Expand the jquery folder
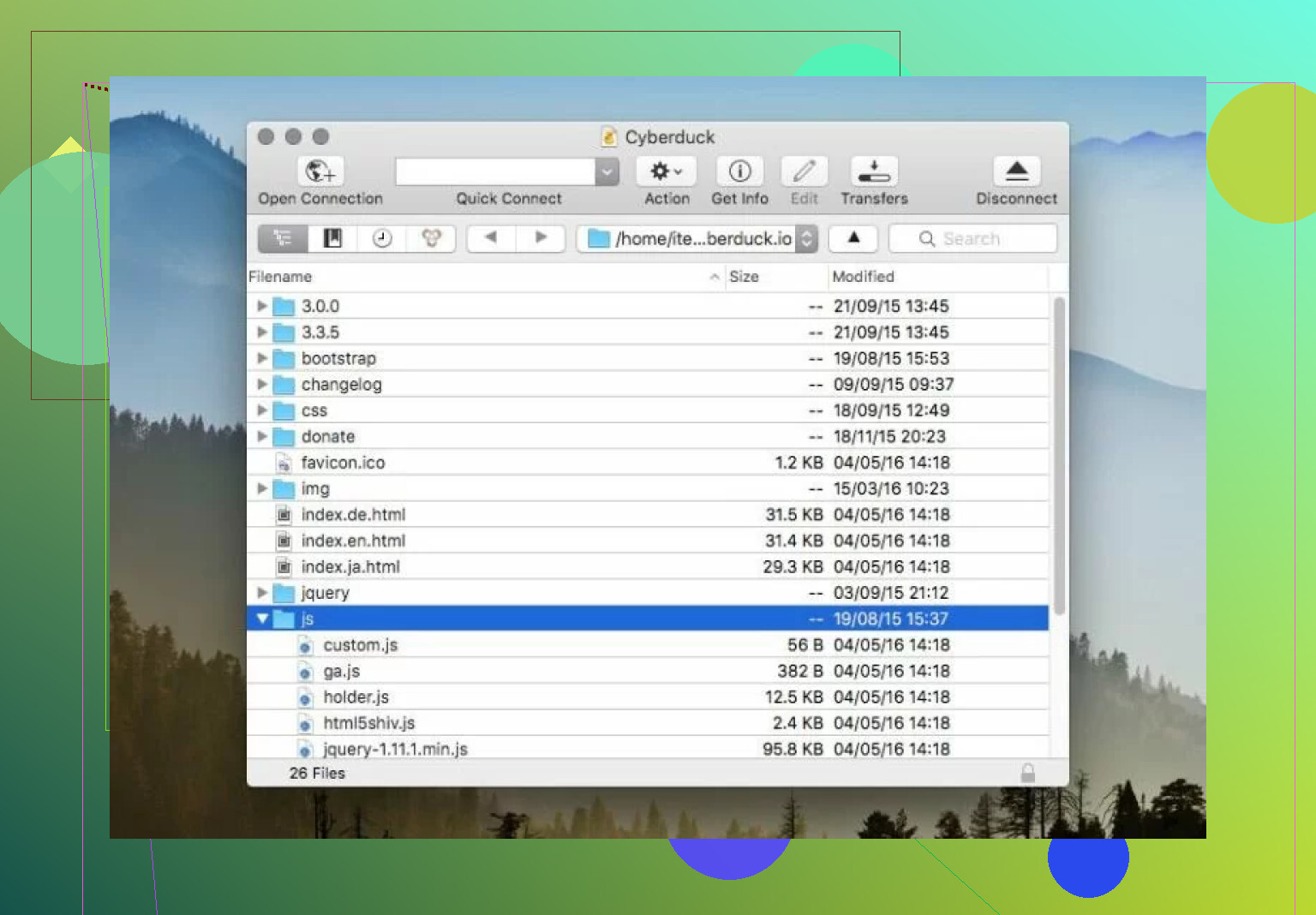Screen dimensions: 1316x915 pyautogui.click(x=262, y=592)
